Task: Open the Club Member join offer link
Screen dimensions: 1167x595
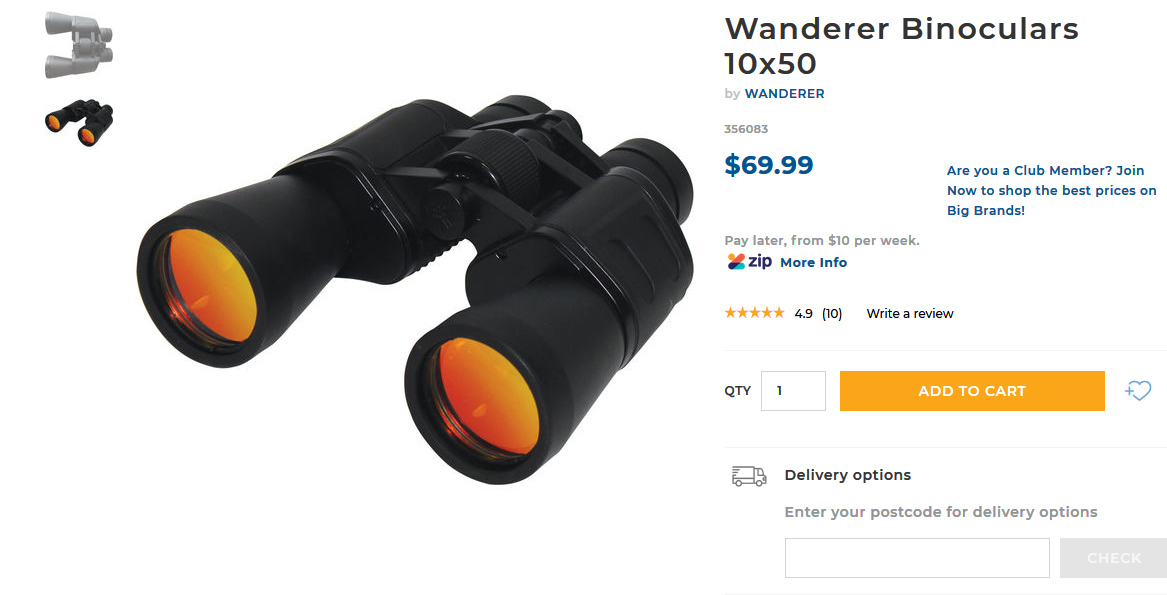Action: [1052, 191]
